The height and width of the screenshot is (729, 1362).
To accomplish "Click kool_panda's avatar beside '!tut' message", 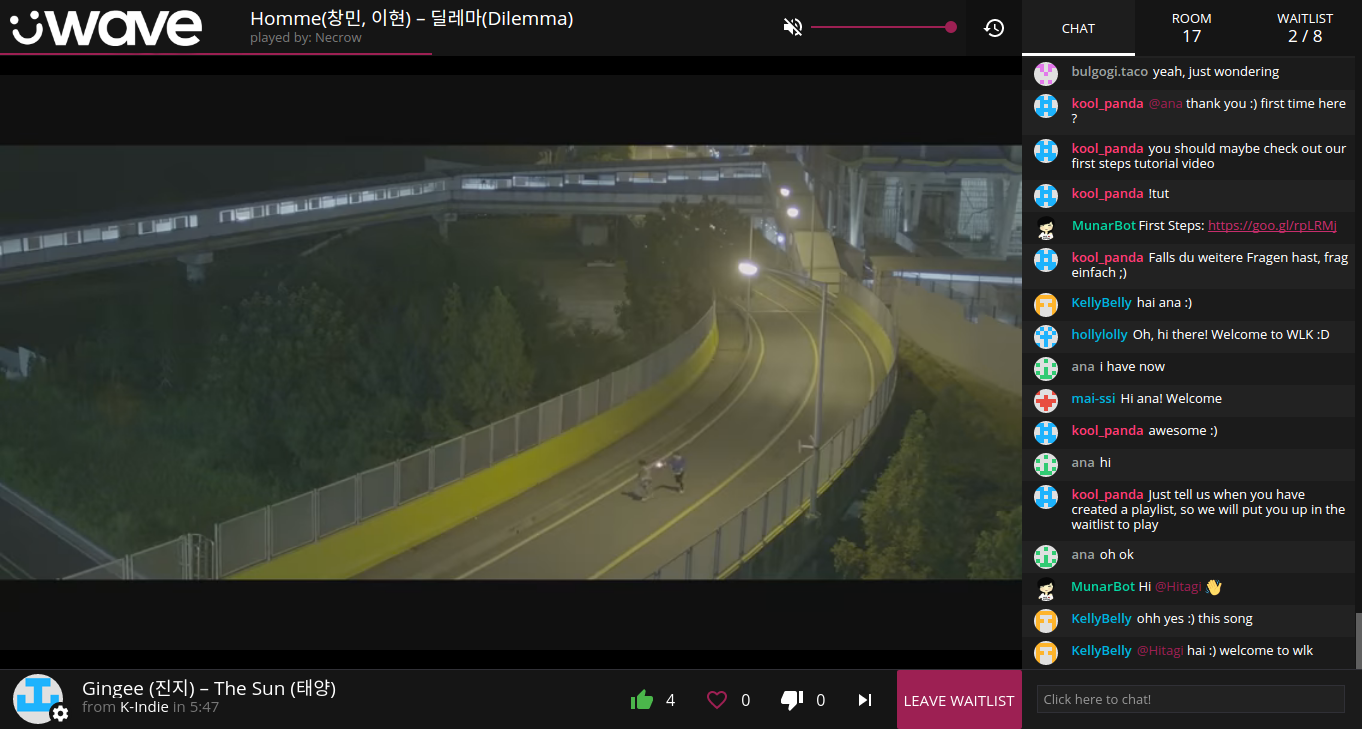I will coord(1046,195).
